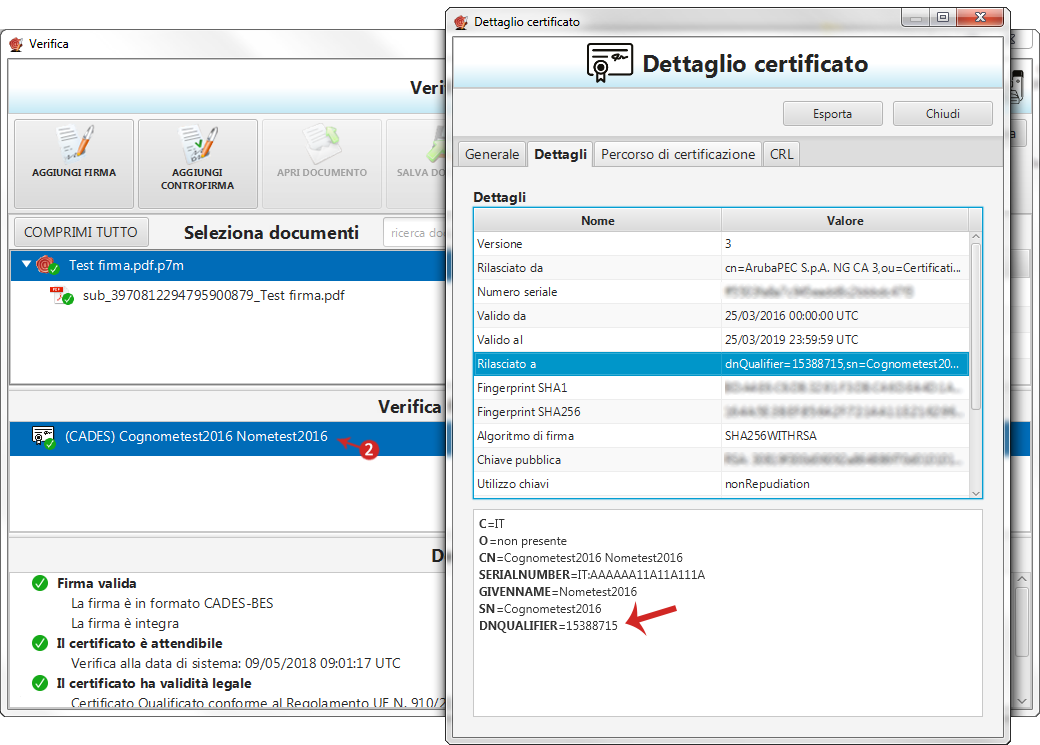Select the Dettagli tab
This screenshot has height=745, width=1040.
tap(560, 154)
